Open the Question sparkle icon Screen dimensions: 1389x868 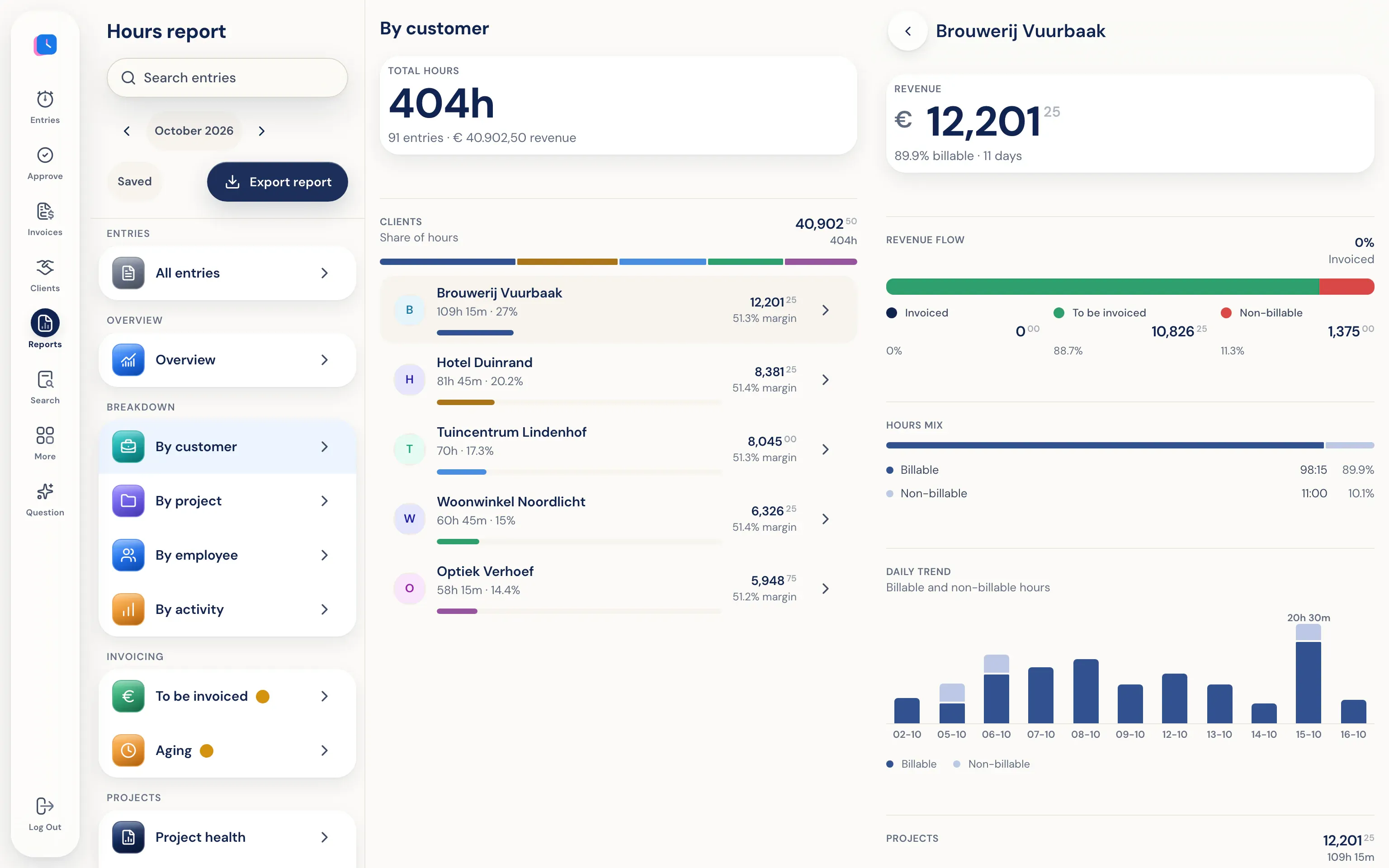[x=45, y=491]
